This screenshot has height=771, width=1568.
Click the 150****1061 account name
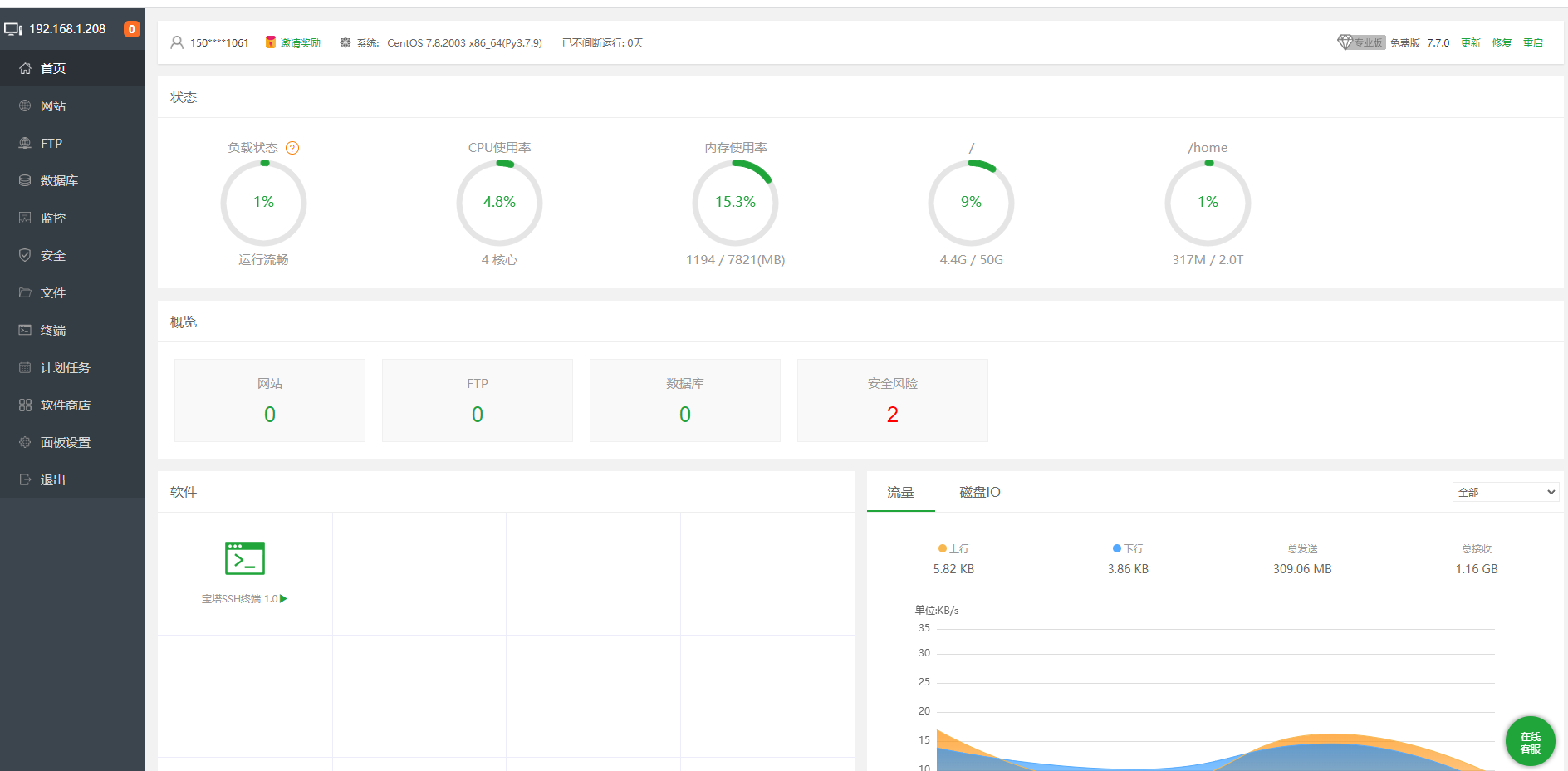219,42
